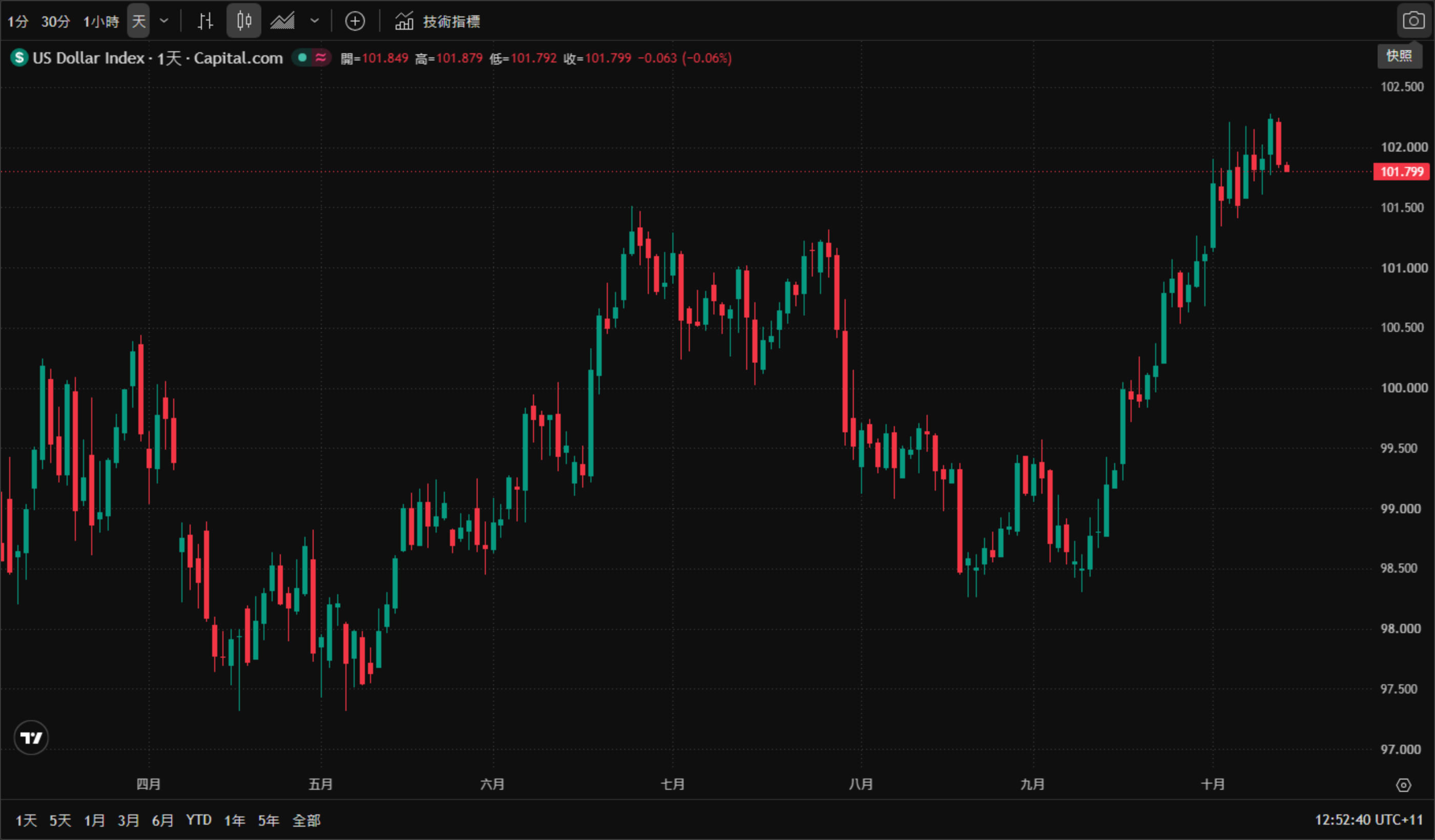Choose the 1小時 interval
The image size is (1435, 840).
tap(101, 22)
